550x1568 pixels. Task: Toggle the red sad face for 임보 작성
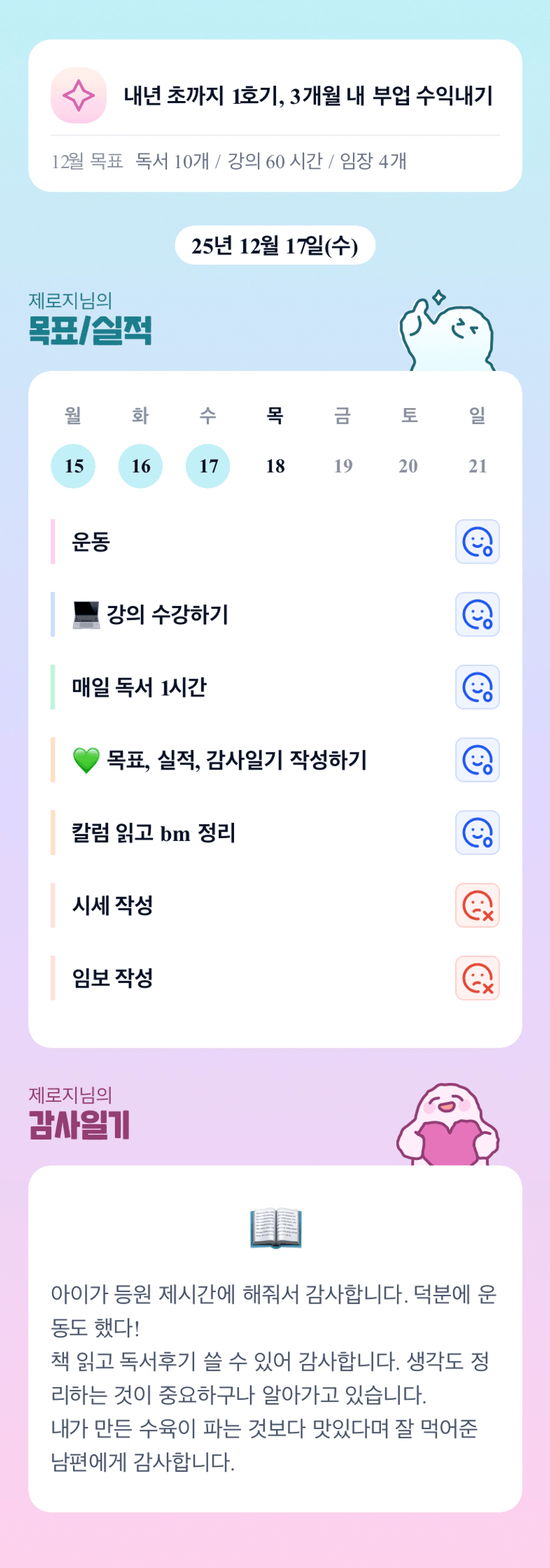[477, 978]
